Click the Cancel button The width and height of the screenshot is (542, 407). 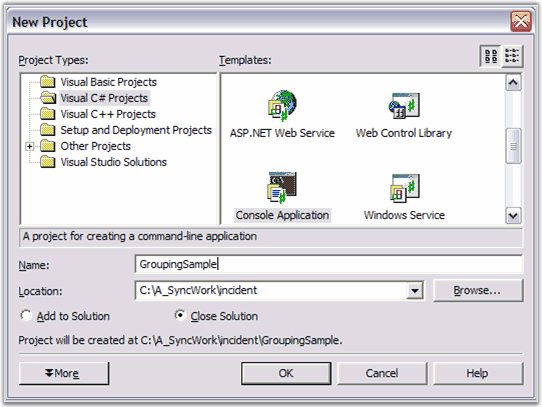click(382, 373)
